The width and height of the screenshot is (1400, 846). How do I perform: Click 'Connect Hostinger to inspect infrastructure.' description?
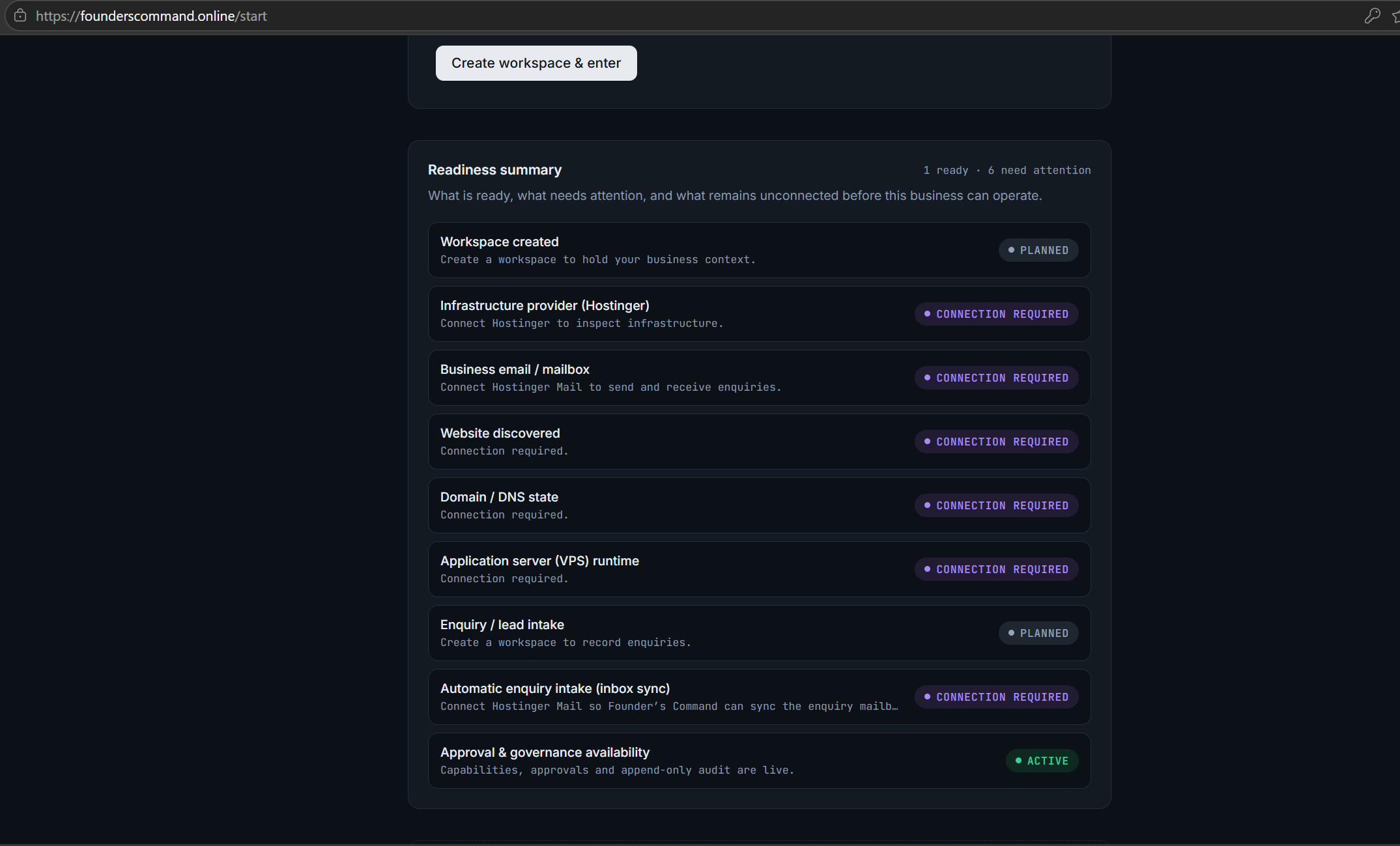tap(582, 323)
